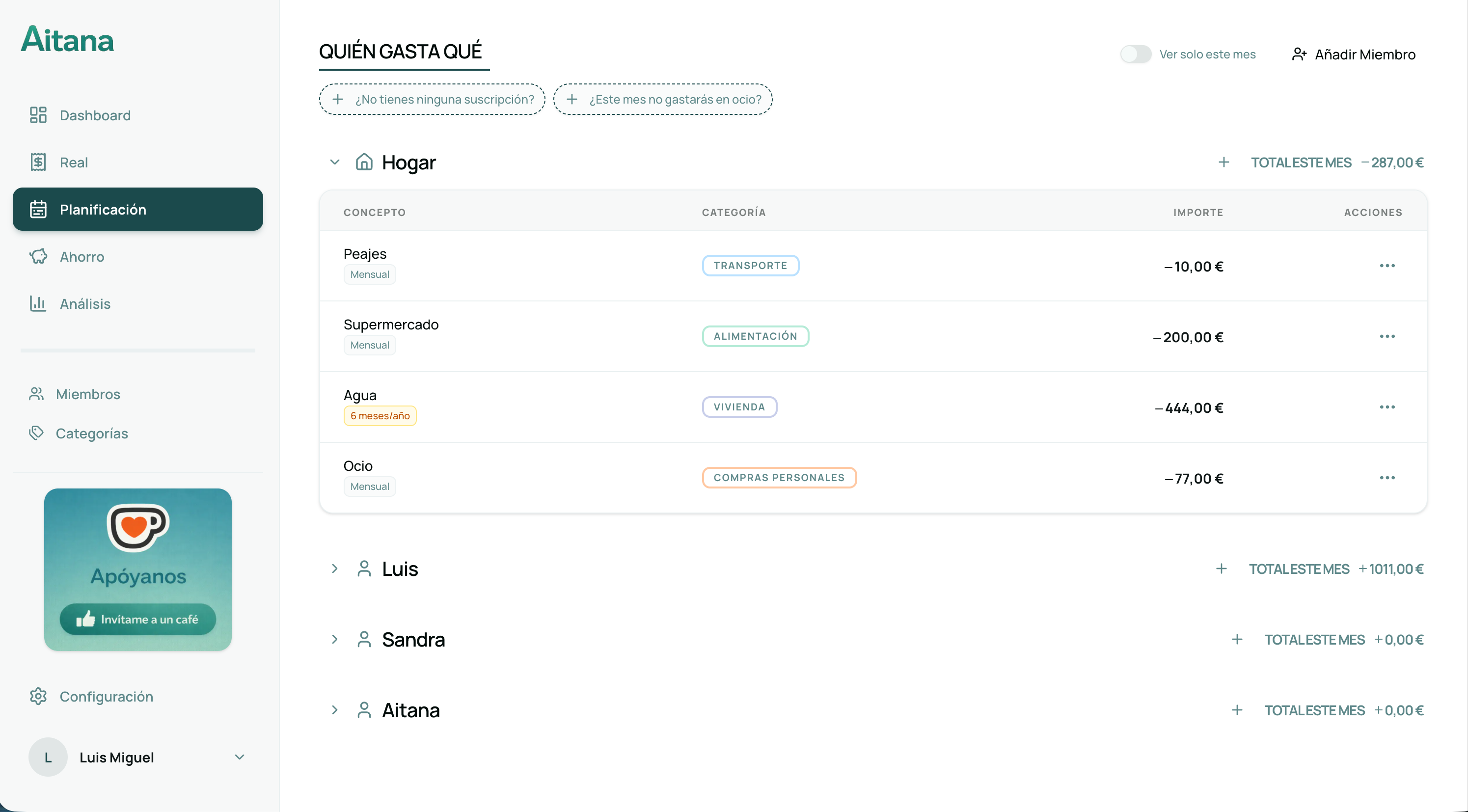Image resolution: width=1468 pixels, height=812 pixels.
Task: Click the no-subscription suggestion chip
Action: (432, 99)
